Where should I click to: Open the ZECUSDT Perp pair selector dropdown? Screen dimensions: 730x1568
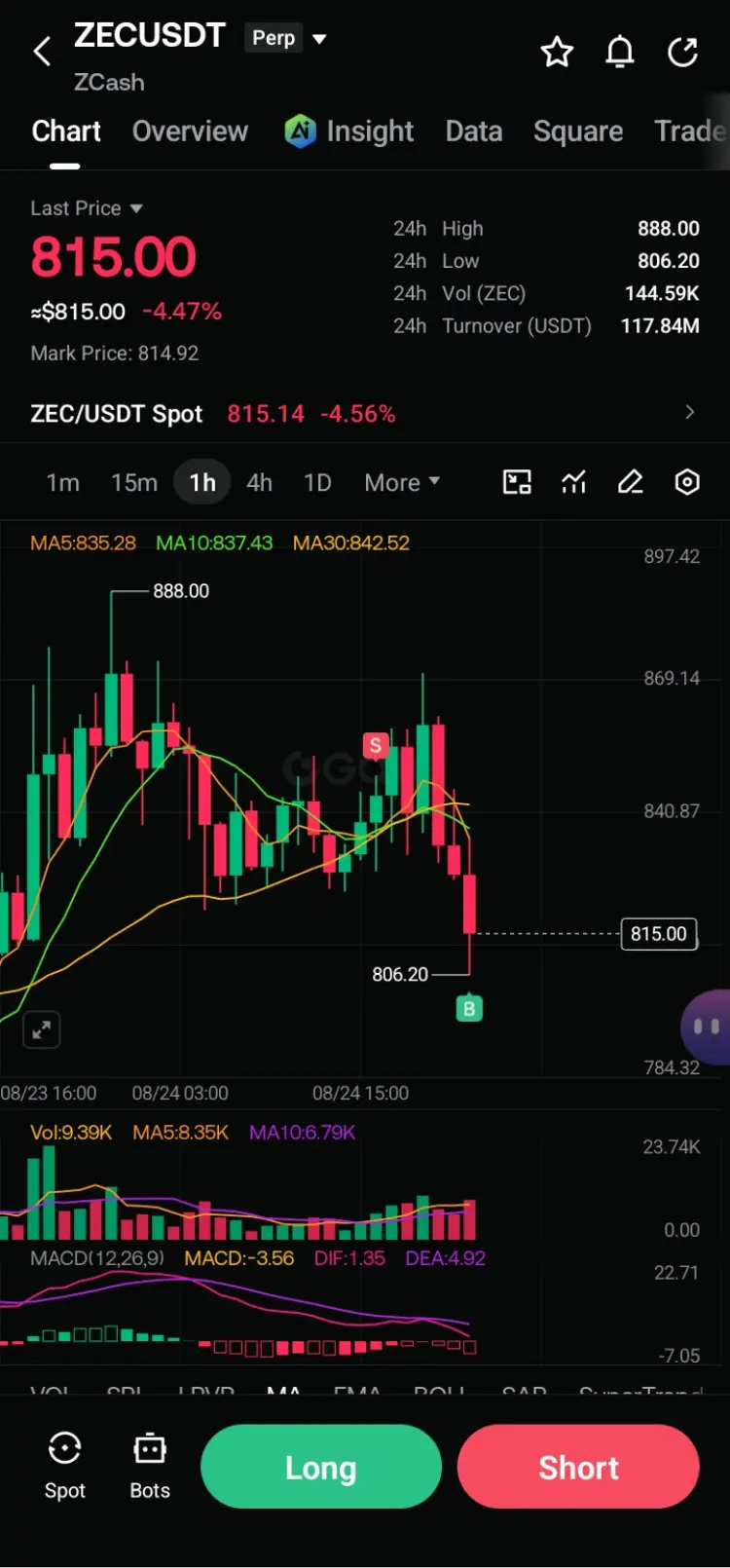point(319,39)
